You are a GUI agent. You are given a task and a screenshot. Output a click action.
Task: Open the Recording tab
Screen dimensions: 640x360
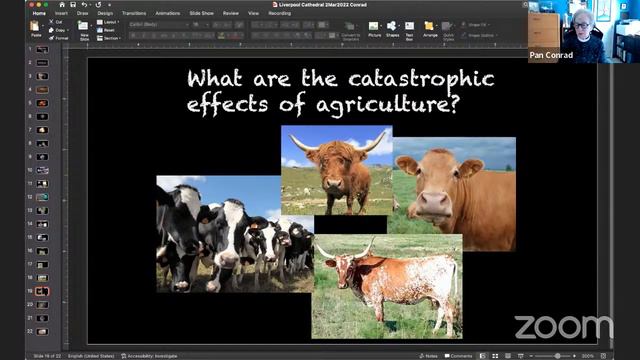(280, 13)
